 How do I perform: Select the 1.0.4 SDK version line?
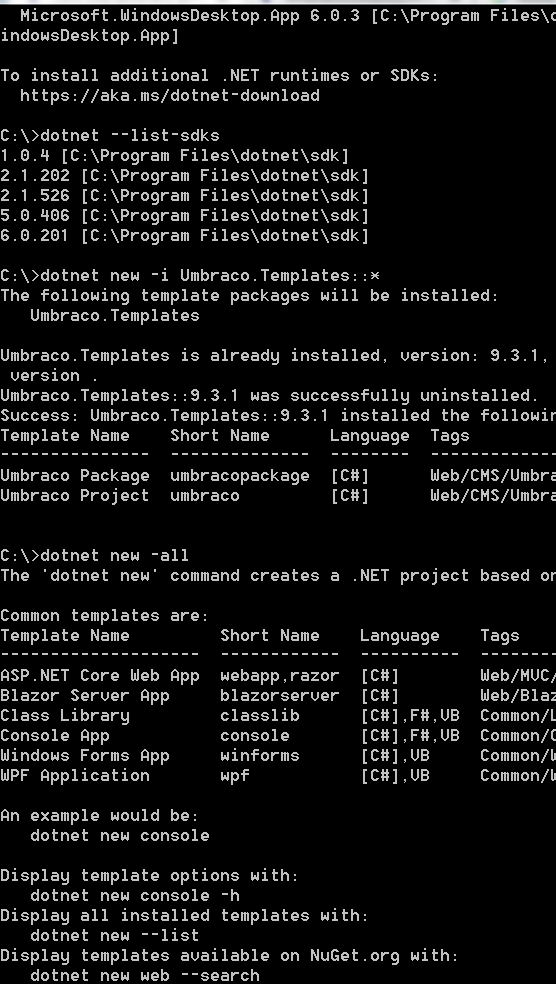pyautogui.click(x=174, y=156)
